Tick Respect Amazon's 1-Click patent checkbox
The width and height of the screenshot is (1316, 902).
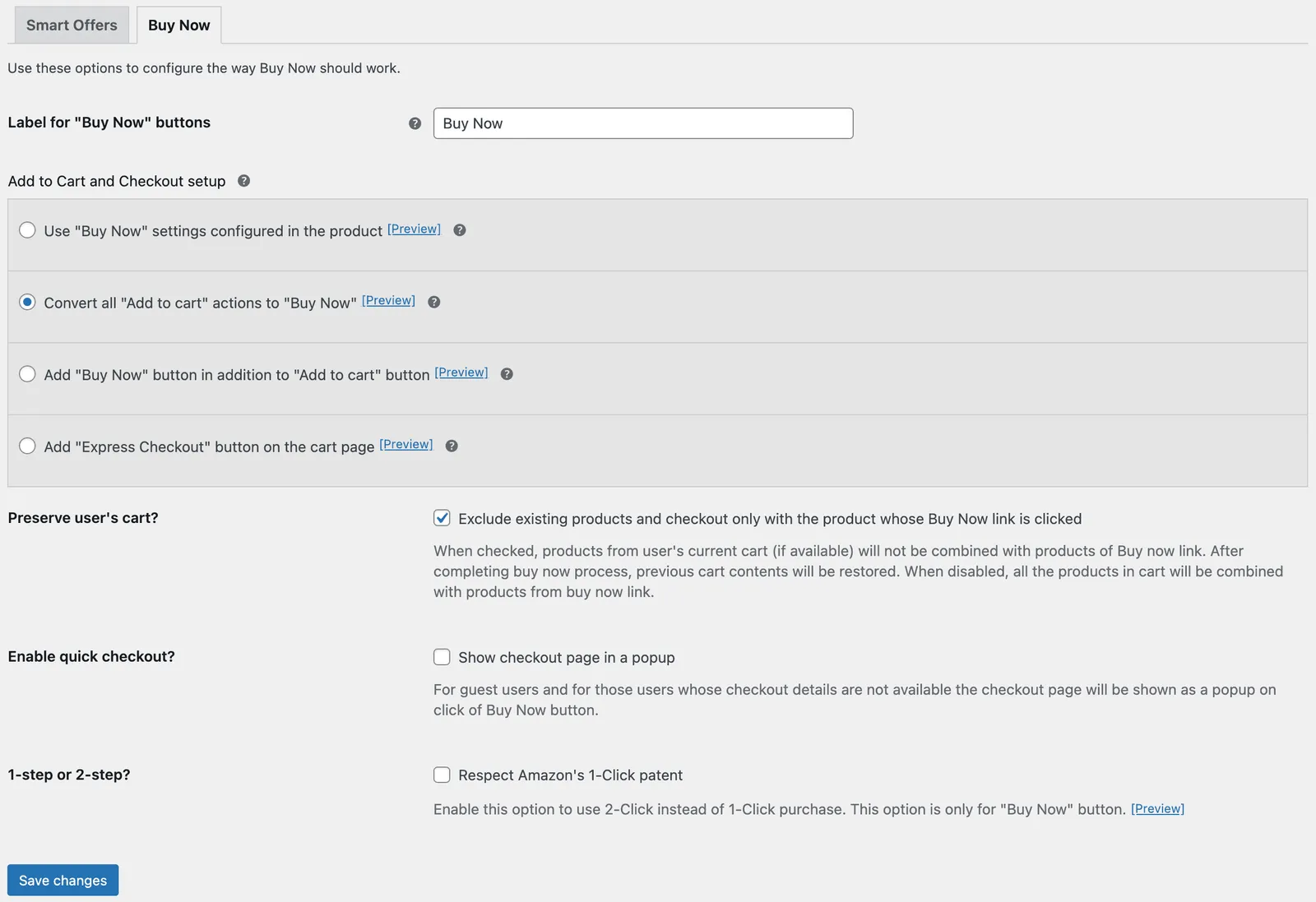tap(442, 775)
